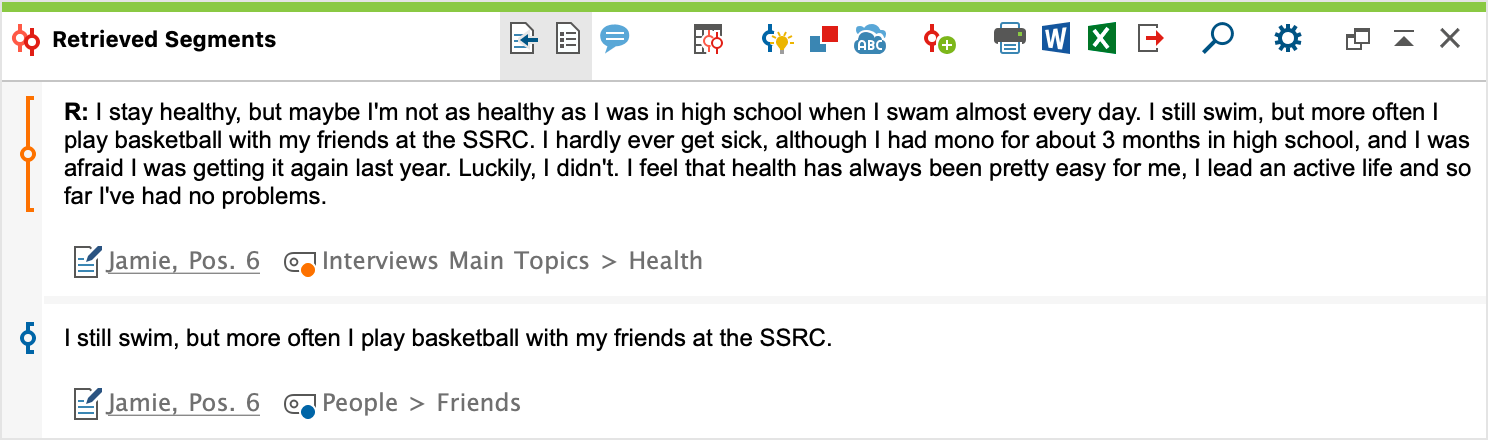Open code frequency chart icon

823,40
